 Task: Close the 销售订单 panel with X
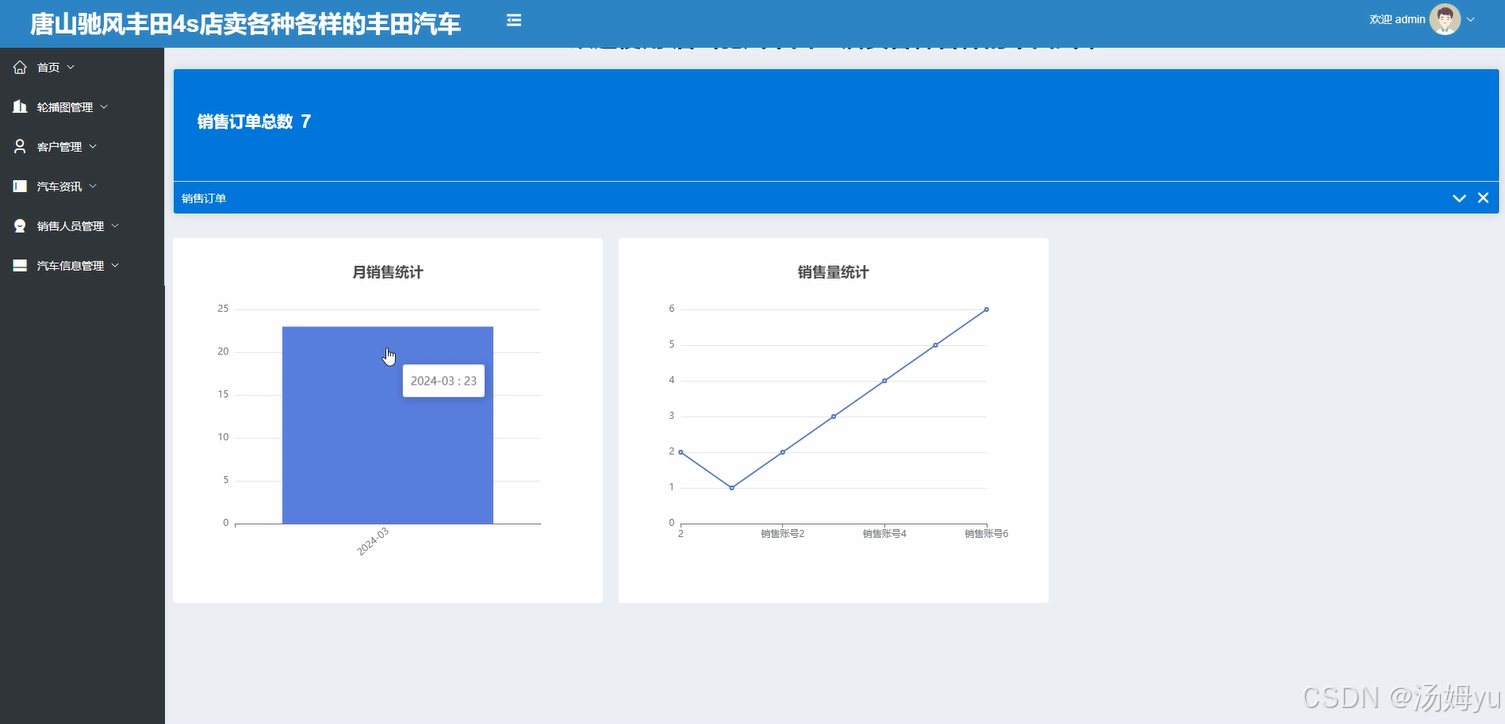(x=1483, y=198)
